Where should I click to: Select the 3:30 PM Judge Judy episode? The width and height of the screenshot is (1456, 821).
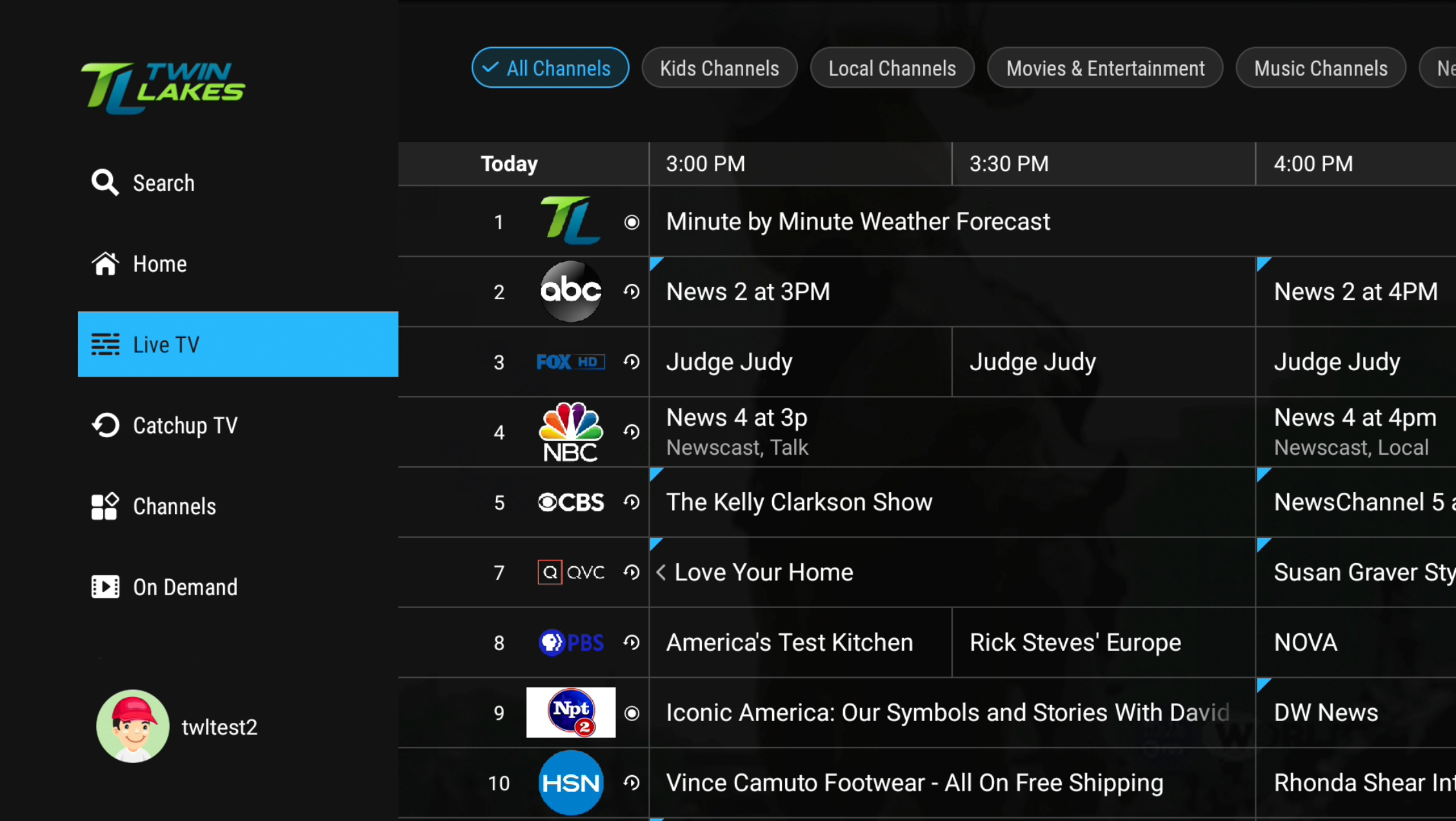click(x=1104, y=362)
